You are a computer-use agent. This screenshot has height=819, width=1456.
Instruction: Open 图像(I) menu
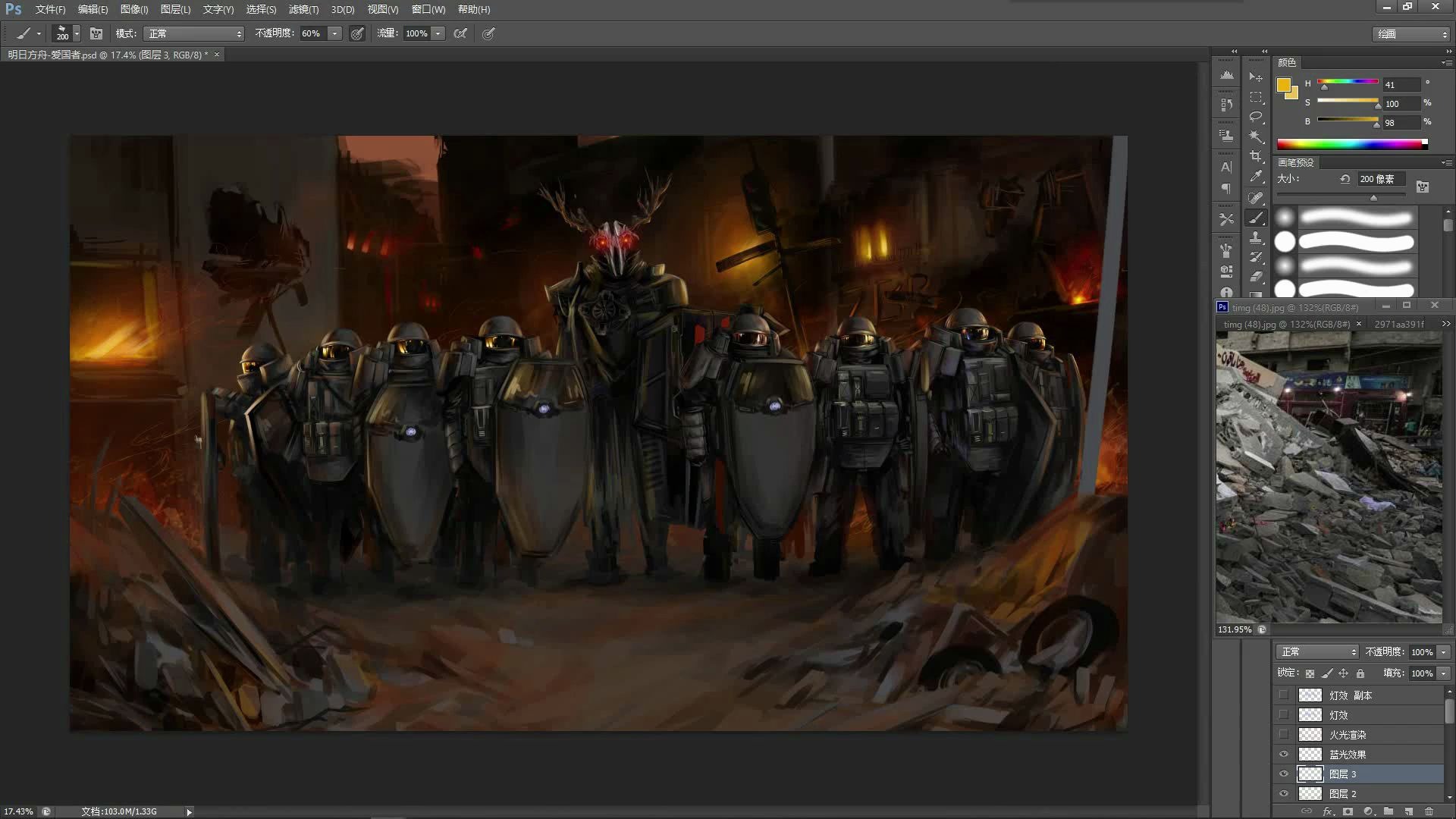pyautogui.click(x=134, y=9)
